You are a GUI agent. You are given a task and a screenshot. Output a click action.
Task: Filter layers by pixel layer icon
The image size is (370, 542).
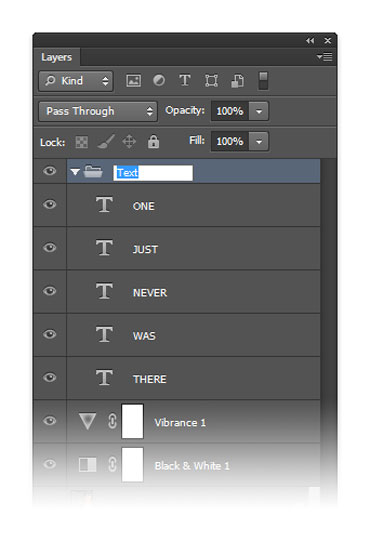[x=133, y=81]
